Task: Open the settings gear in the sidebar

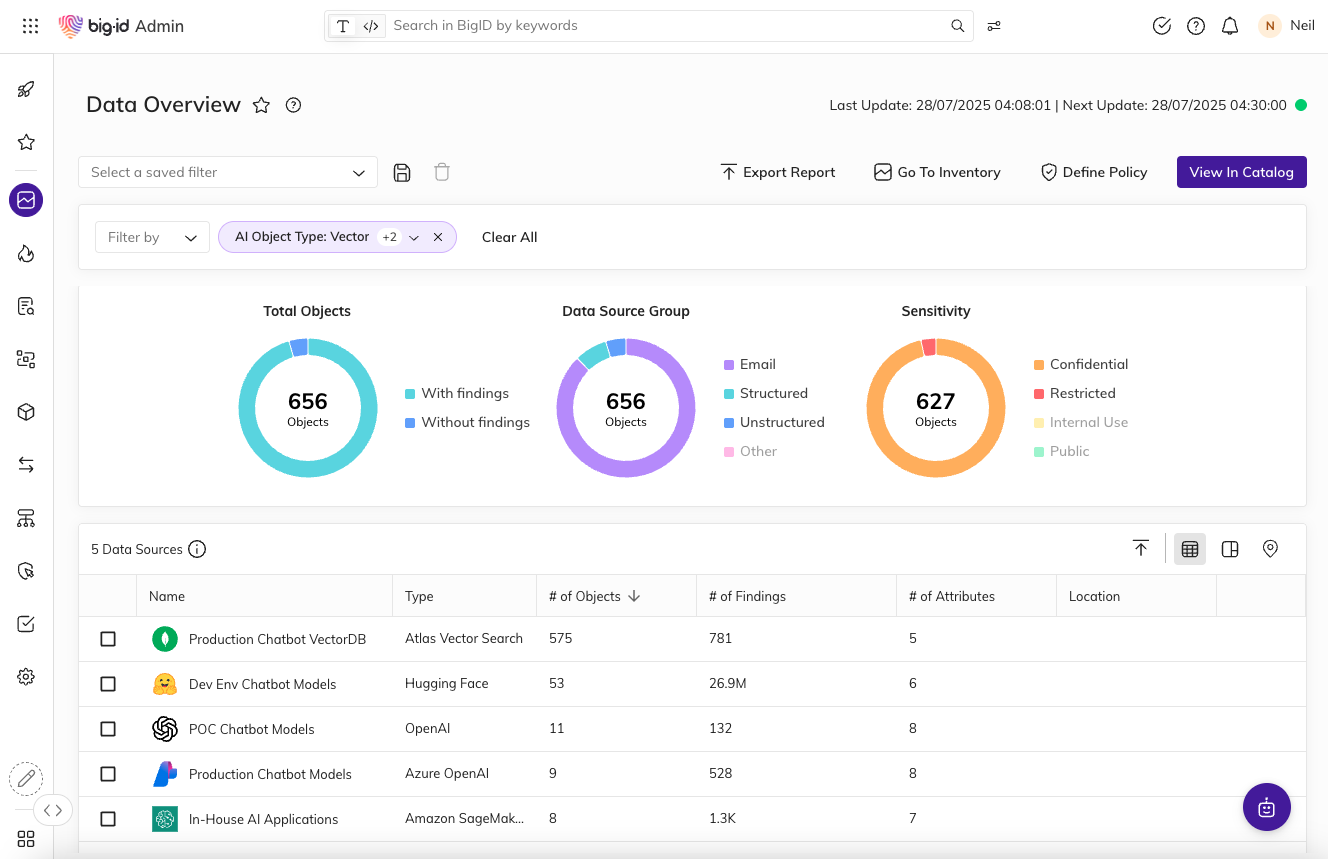Action: 26,676
